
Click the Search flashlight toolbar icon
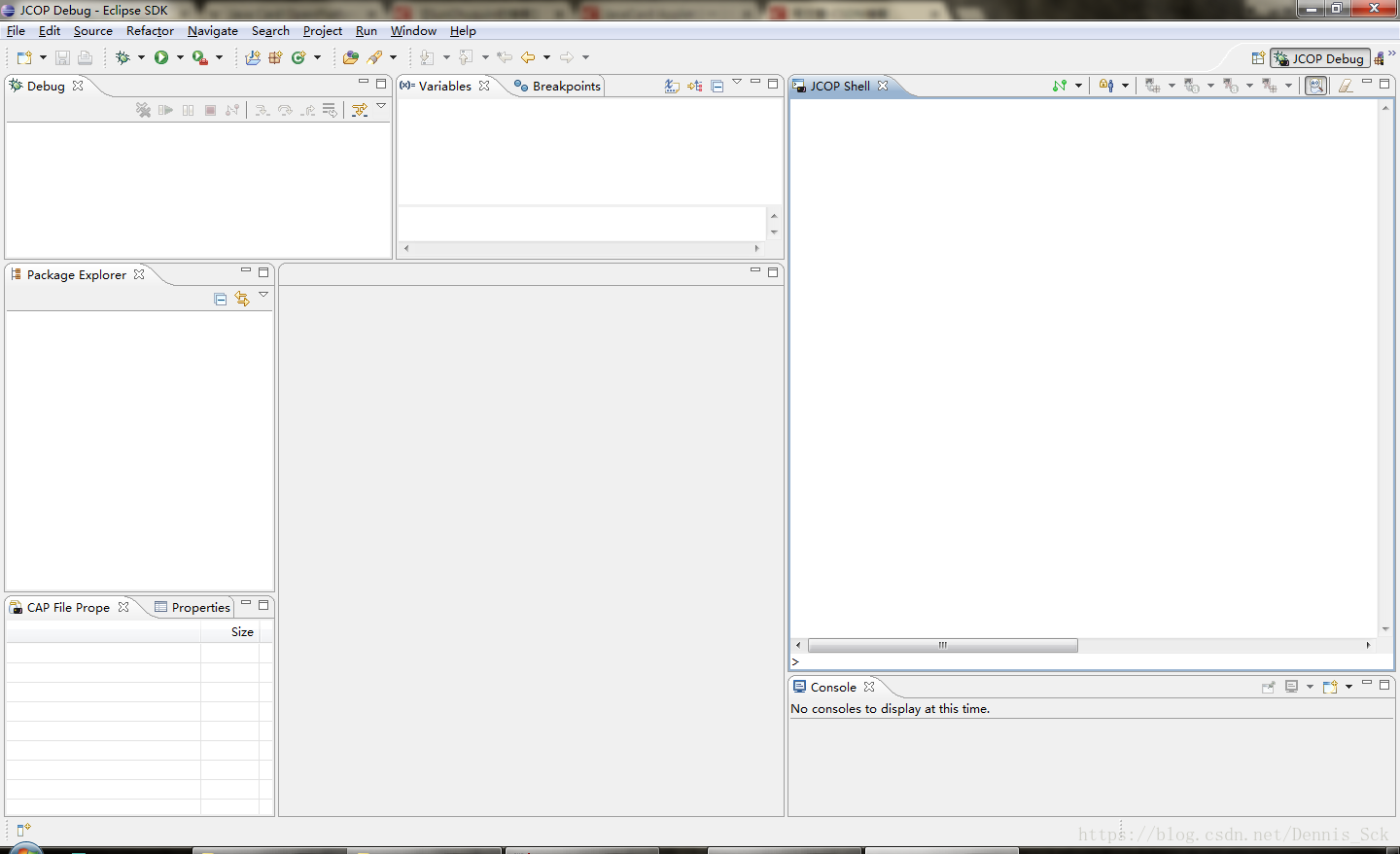(375, 58)
